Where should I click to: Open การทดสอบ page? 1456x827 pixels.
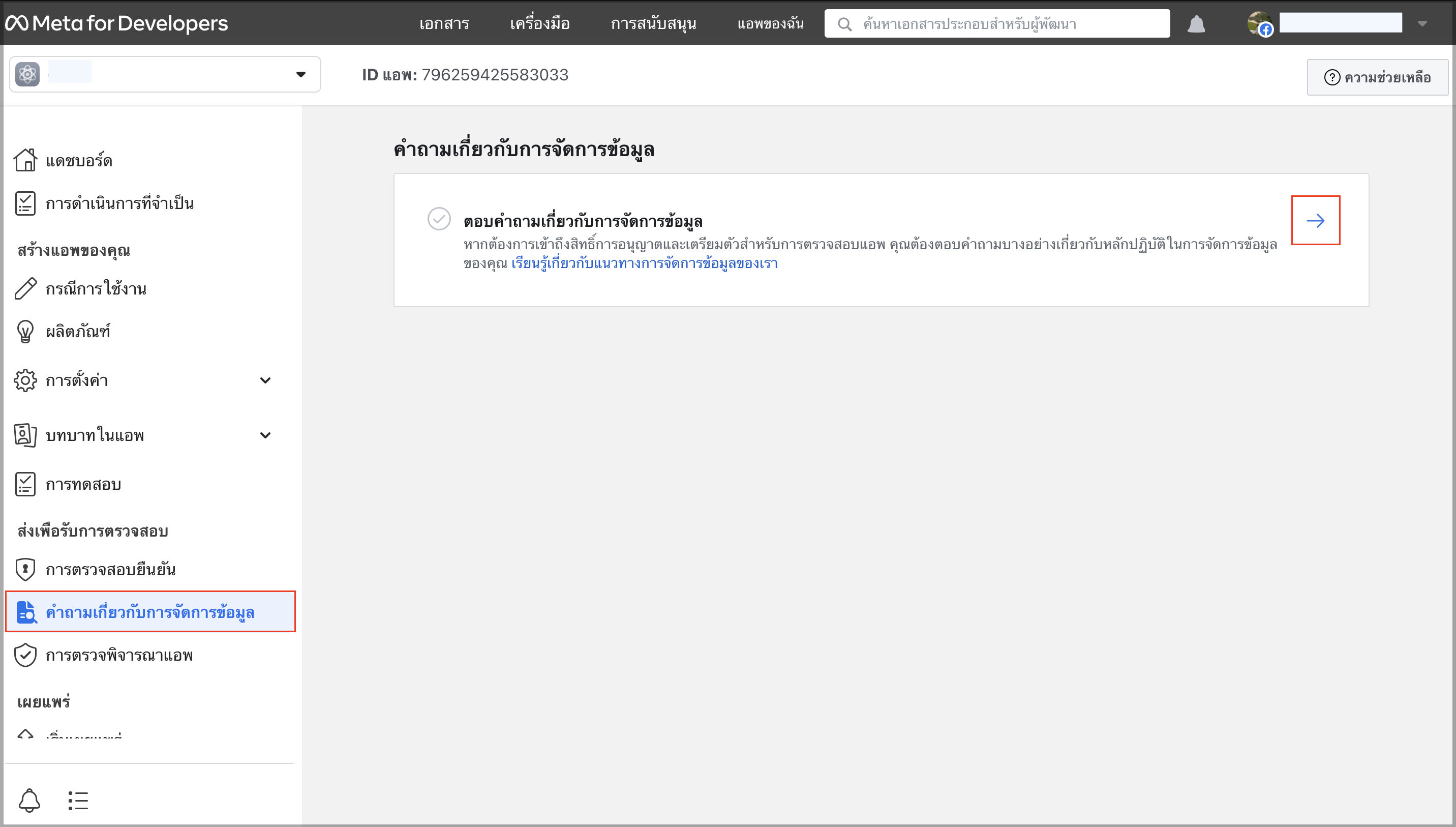point(83,485)
